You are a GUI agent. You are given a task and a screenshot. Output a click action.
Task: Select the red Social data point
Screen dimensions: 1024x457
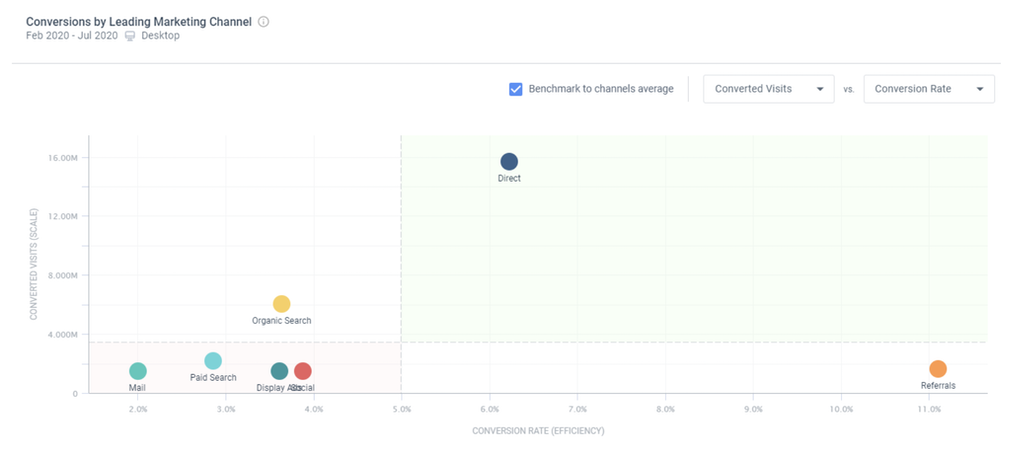[303, 372]
